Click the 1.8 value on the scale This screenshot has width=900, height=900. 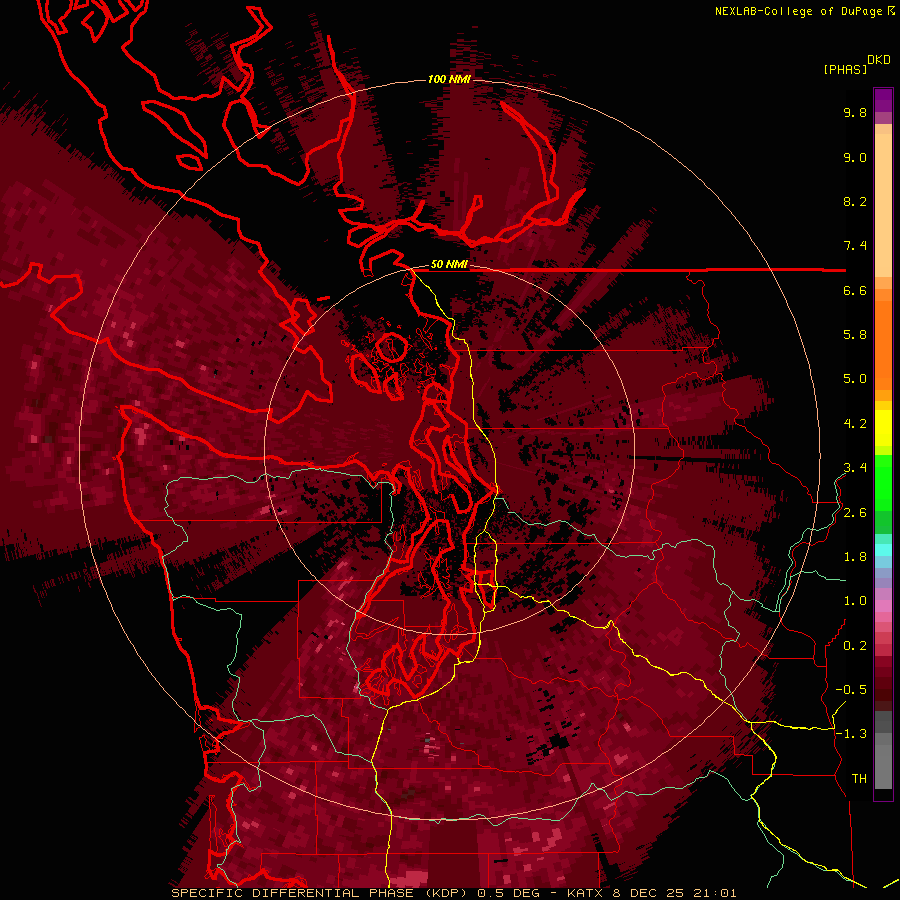[x=855, y=557]
